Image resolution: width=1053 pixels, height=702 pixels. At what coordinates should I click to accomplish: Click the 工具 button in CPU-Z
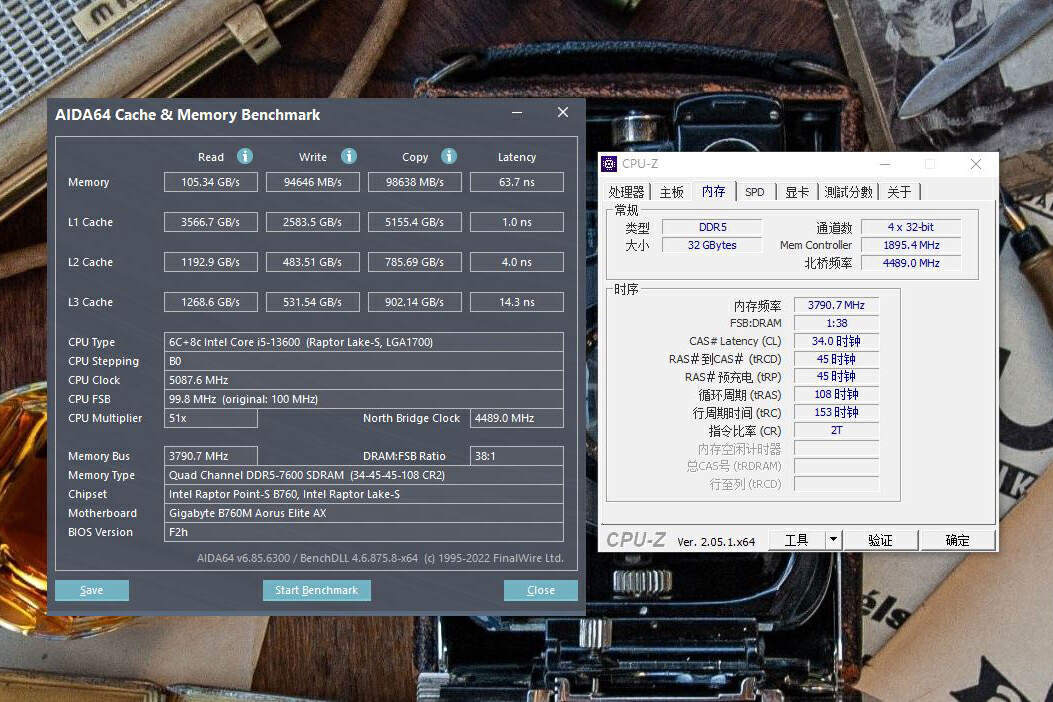click(796, 539)
